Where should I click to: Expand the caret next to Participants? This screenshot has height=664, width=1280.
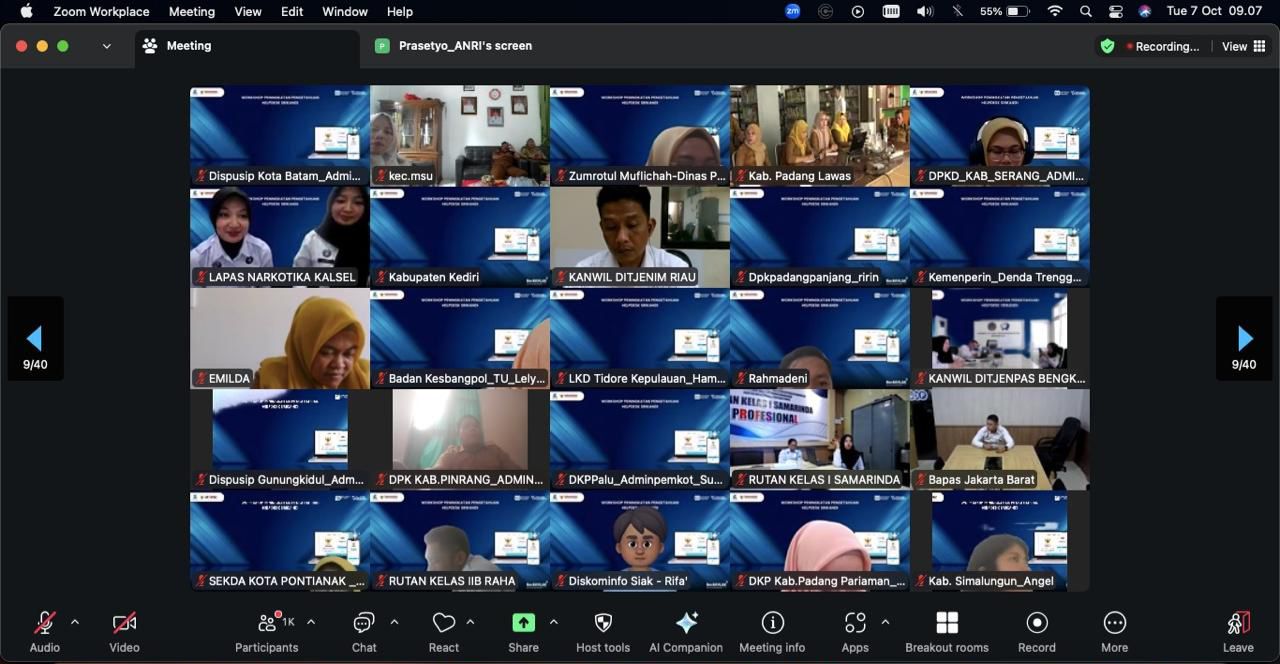pos(311,622)
